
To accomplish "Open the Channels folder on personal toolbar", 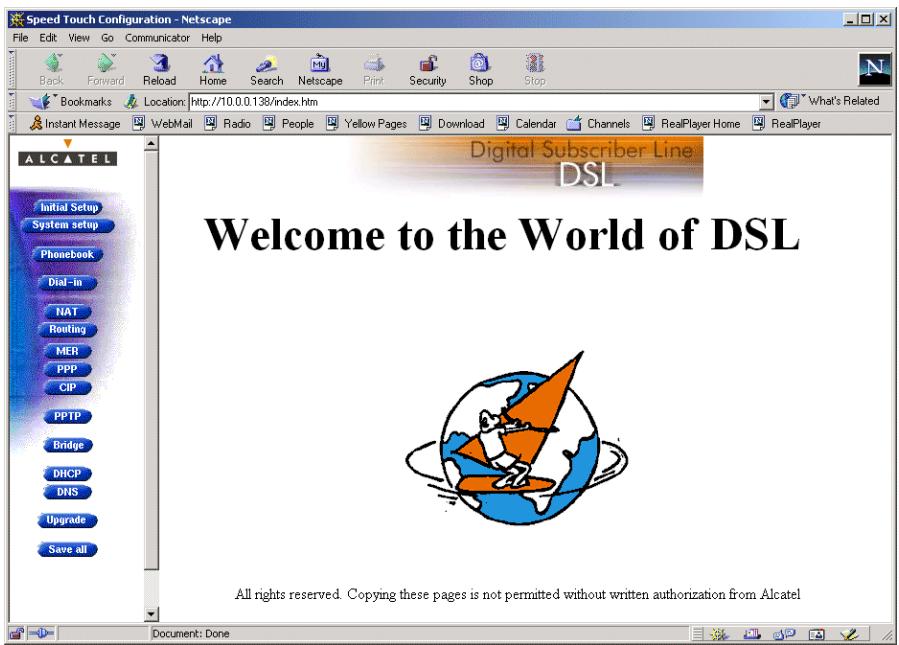I will click(598, 123).
